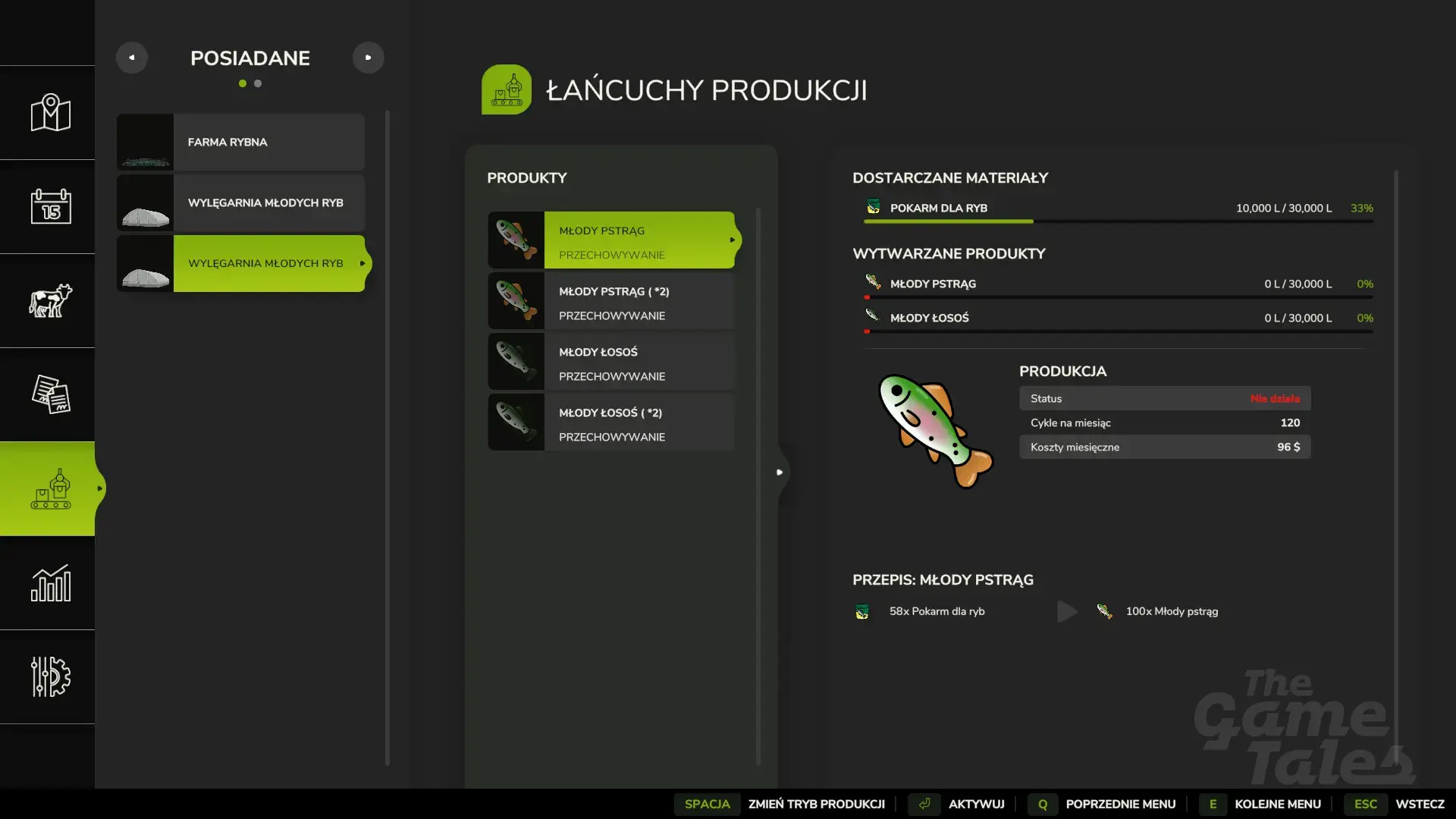1456x819 pixels.
Task: Open the animals cow sidebar icon
Action: (50, 300)
